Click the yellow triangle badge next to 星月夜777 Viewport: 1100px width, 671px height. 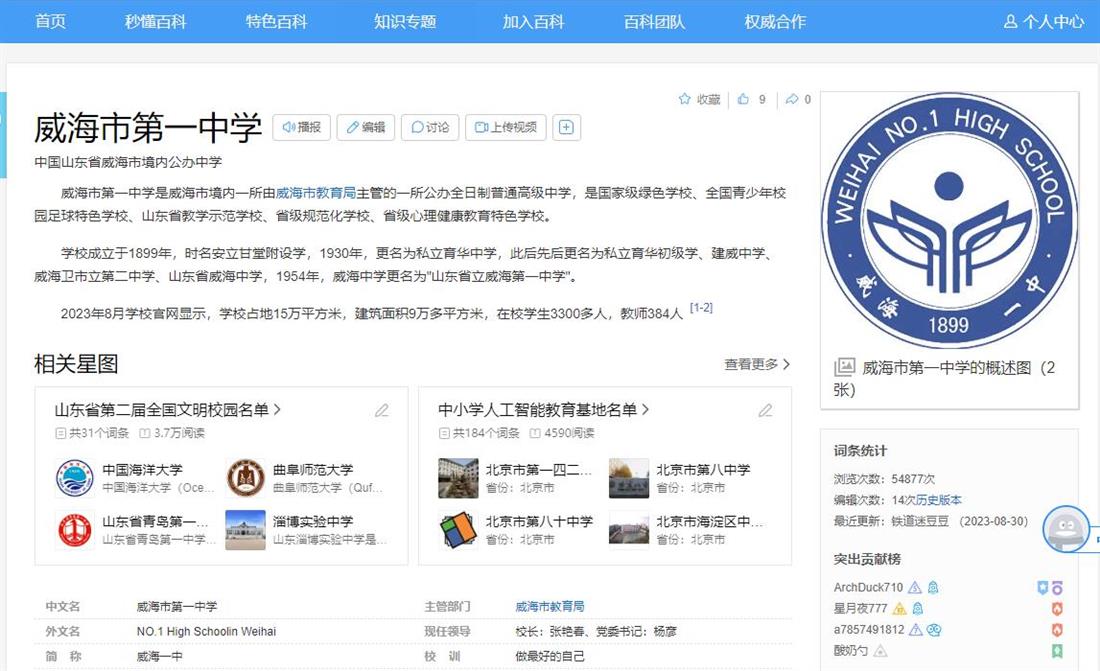coord(899,609)
